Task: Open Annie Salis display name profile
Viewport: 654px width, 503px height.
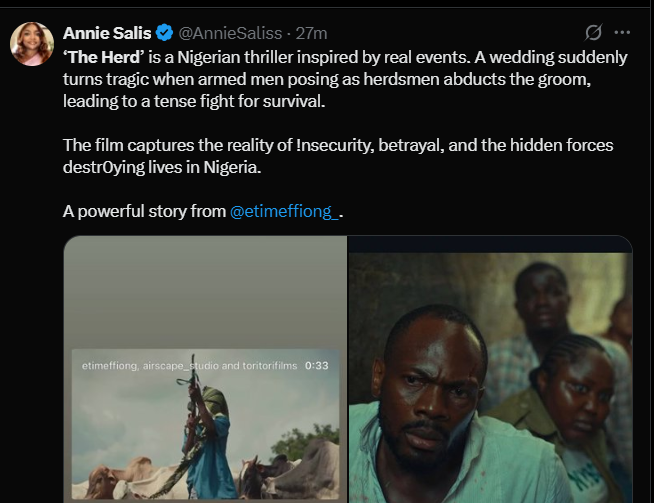Action: pos(107,33)
